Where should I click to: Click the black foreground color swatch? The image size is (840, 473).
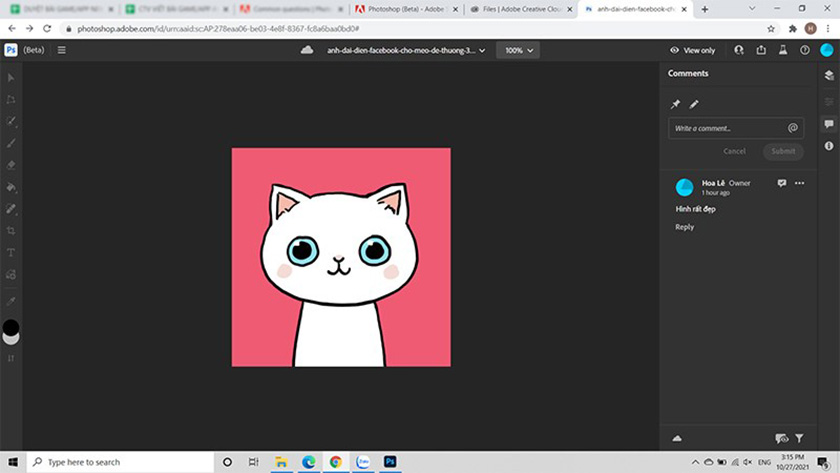[11, 327]
